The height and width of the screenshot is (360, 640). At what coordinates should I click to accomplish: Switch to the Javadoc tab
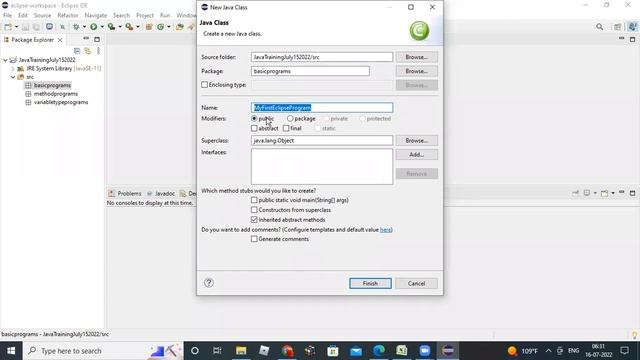161,193
